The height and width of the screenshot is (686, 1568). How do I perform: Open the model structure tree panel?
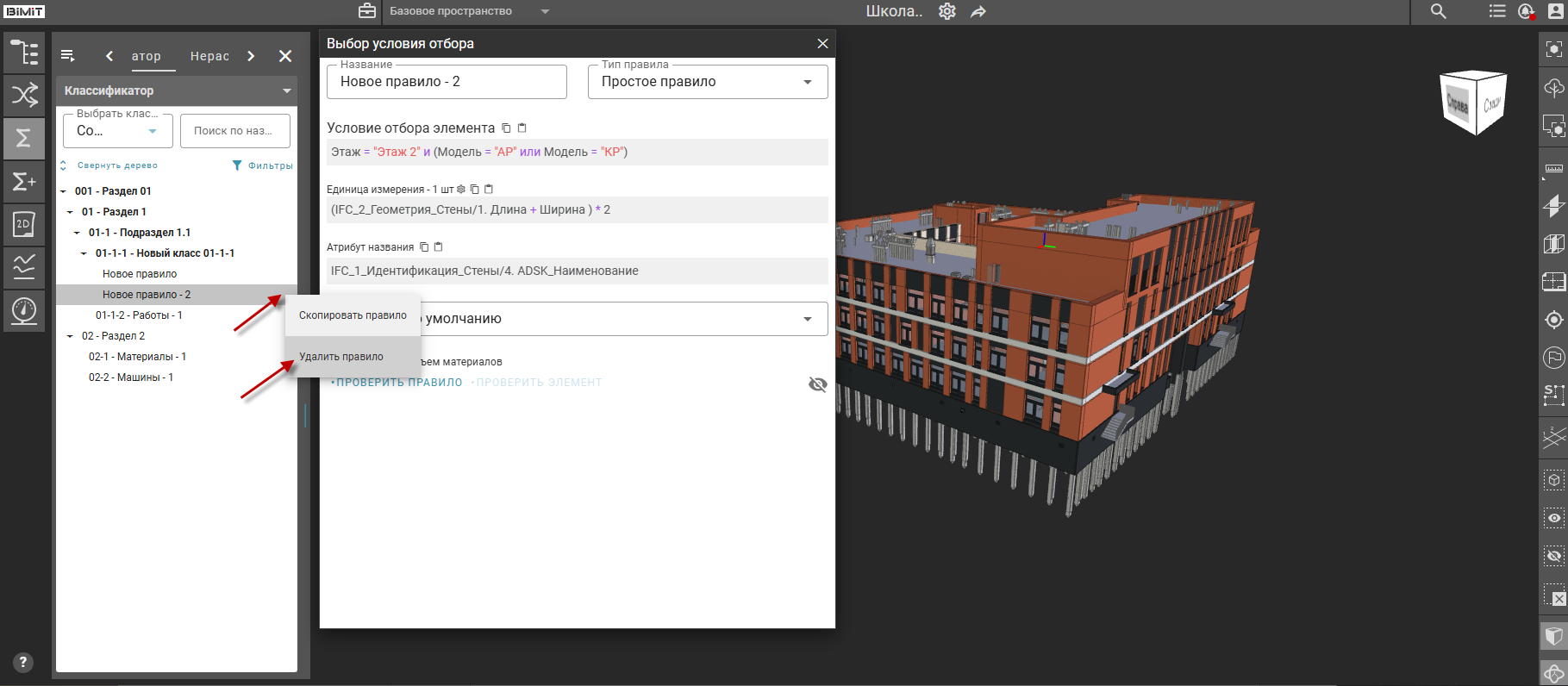24,53
